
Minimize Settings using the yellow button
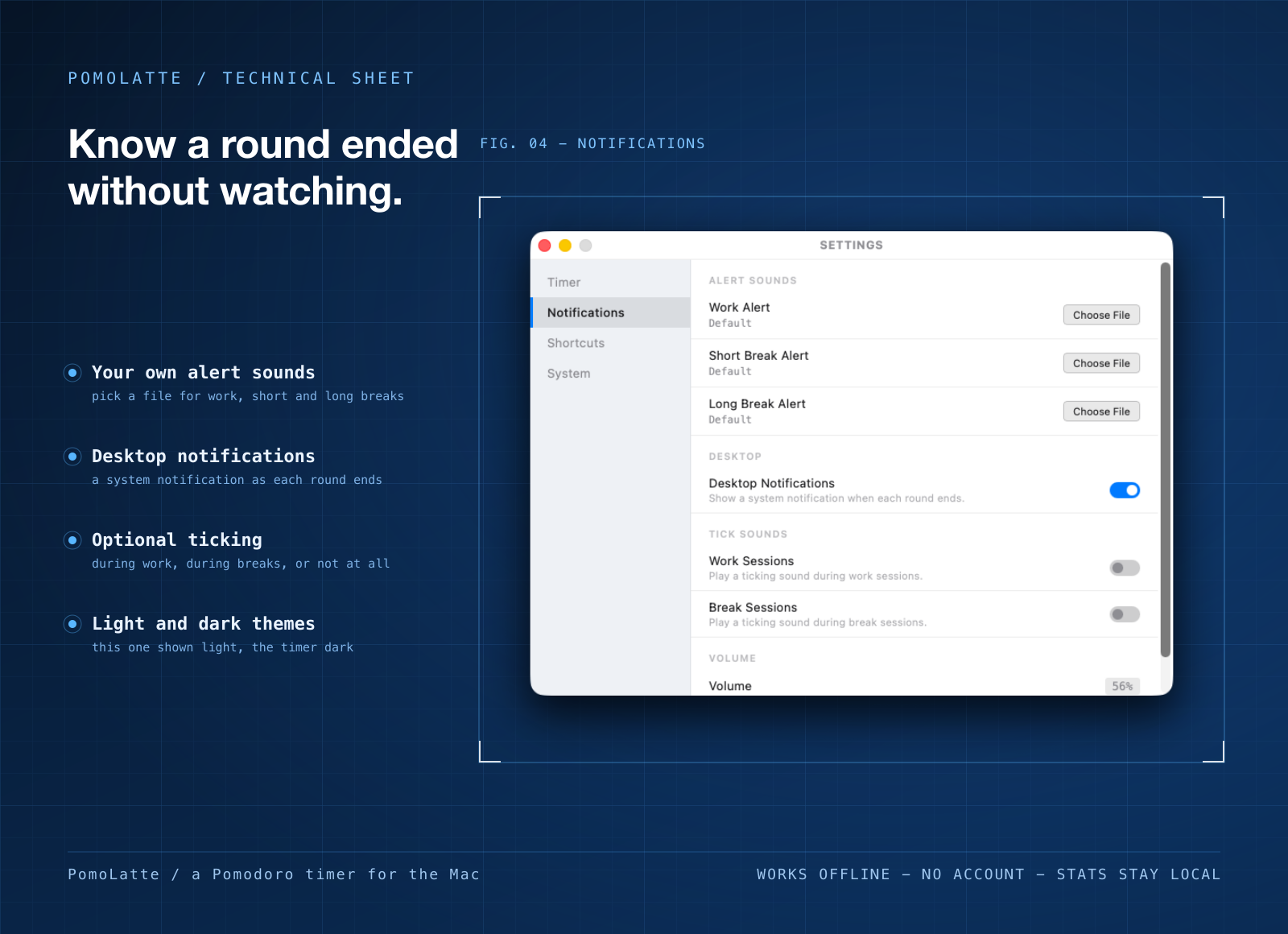click(x=565, y=246)
